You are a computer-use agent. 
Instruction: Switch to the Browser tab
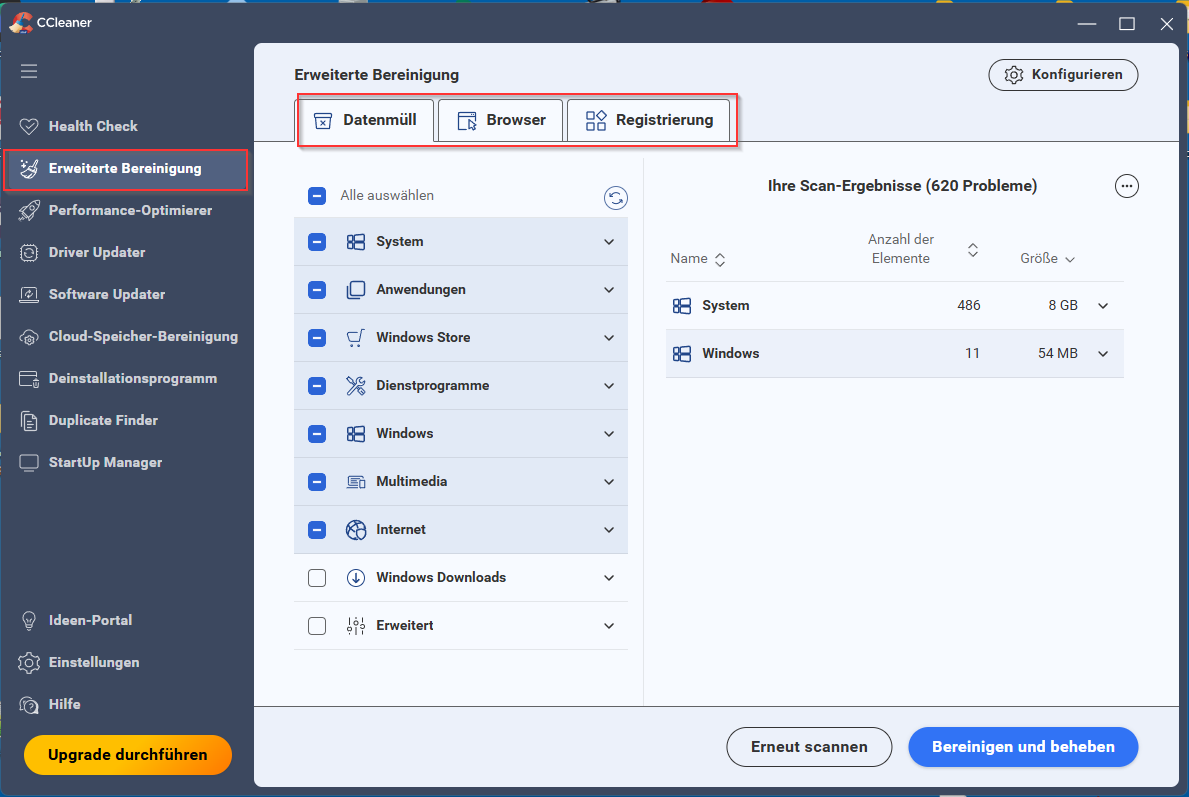pyautogui.click(x=501, y=120)
